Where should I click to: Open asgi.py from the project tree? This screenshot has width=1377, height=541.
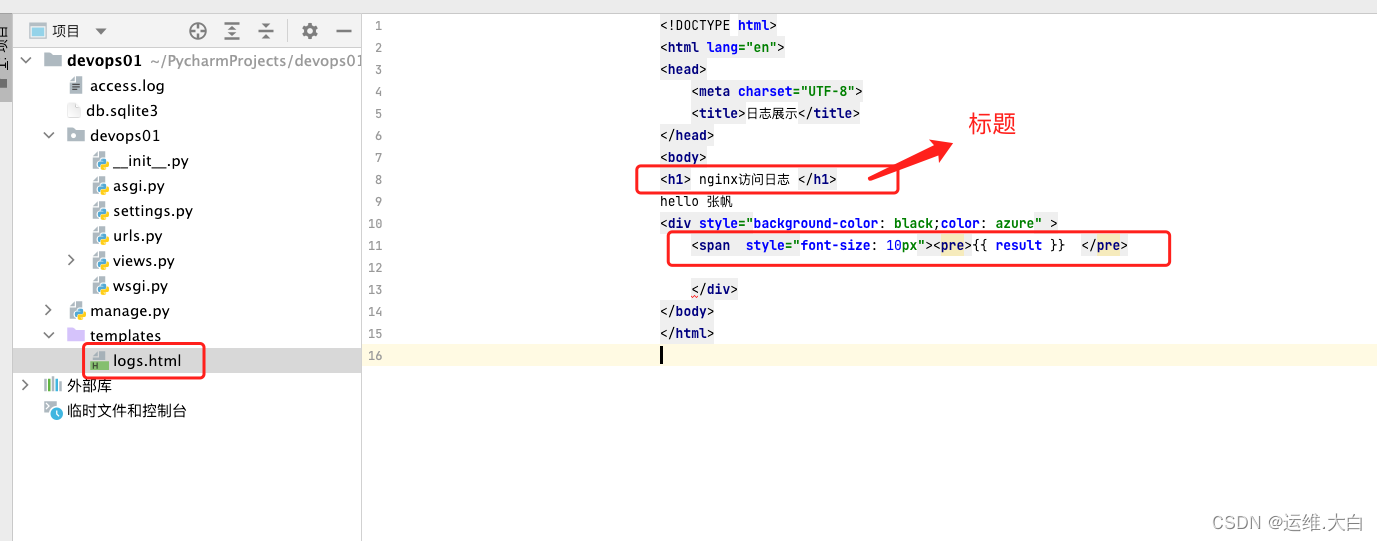click(x=139, y=186)
